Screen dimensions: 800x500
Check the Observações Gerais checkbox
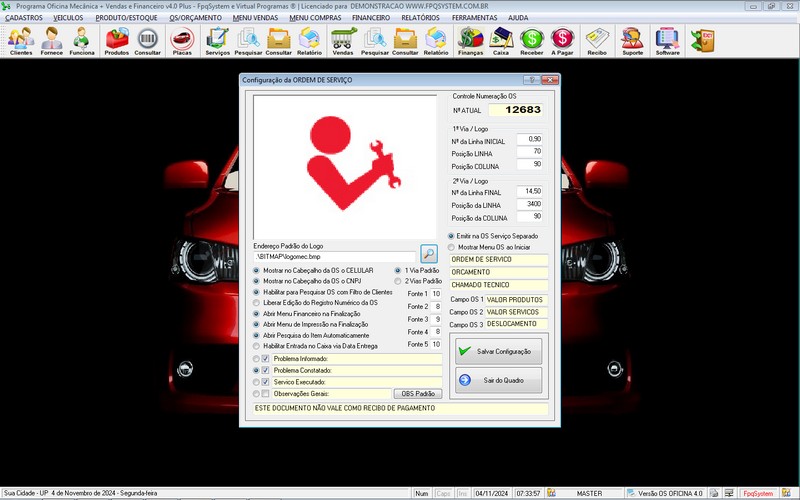coord(265,394)
